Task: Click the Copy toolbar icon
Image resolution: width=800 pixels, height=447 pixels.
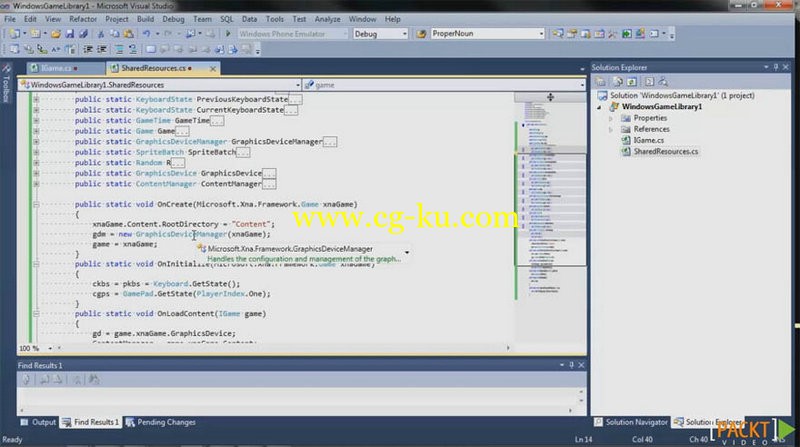Action: (x=115, y=34)
